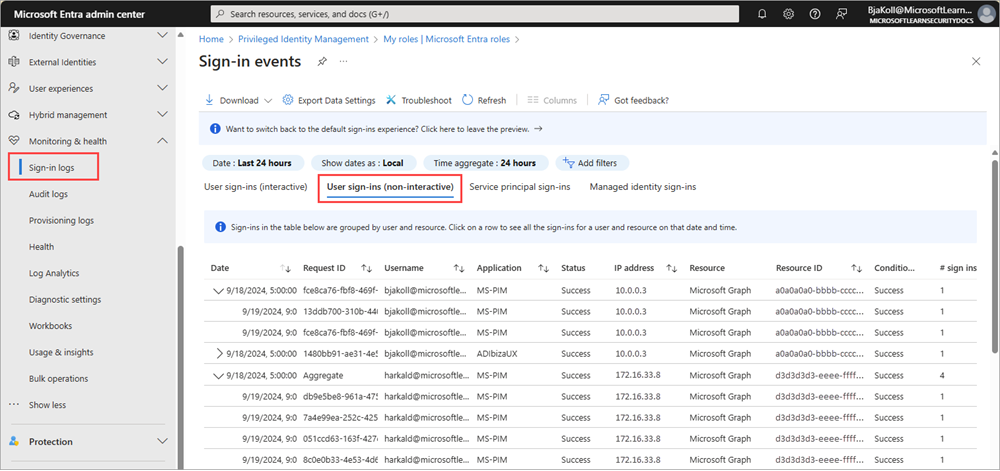This screenshot has height=471, width=1000.
Task: Switch to User sign-ins (interactive) tab
Action: pyautogui.click(x=256, y=187)
